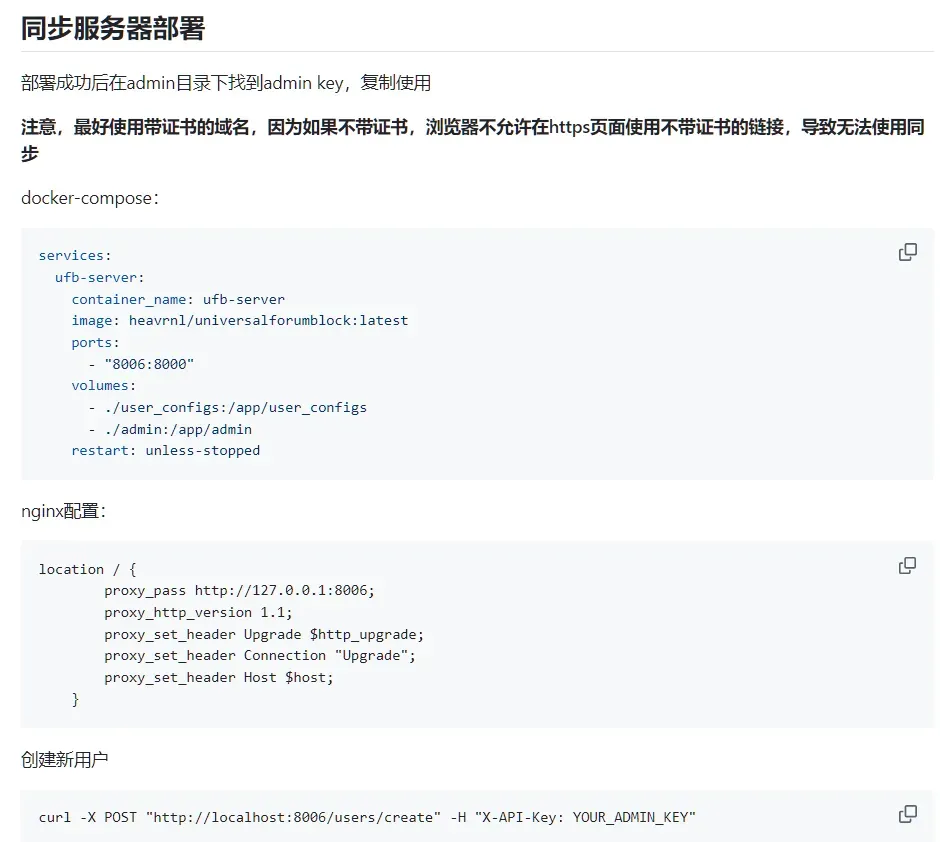Click the proxy_set_header Host $host; line
Image resolution: width=940 pixels, height=842 pixels.
point(219,677)
